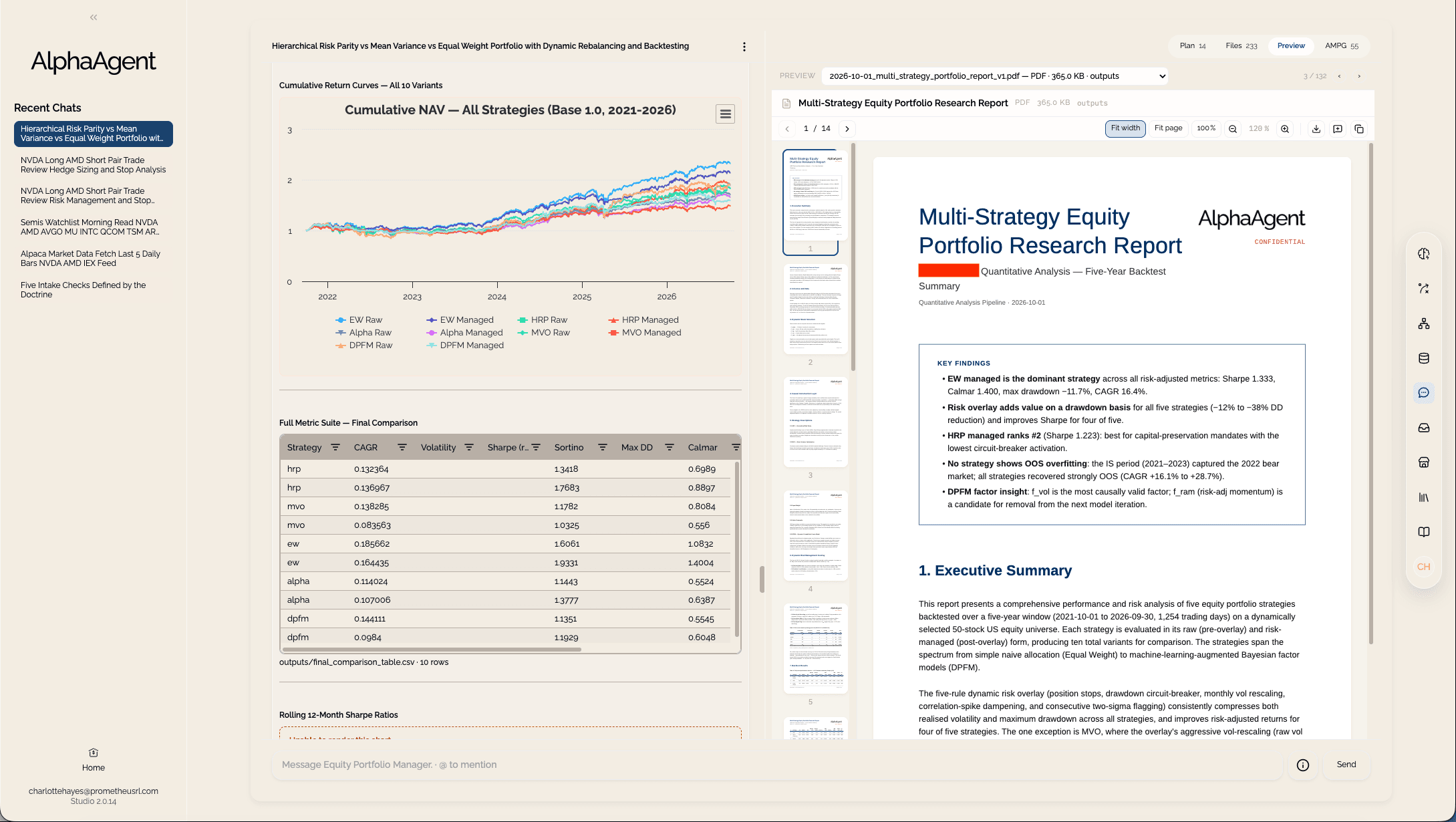
Task: Toggle MVO Raw series in chart legend
Action: [x=543, y=333]
